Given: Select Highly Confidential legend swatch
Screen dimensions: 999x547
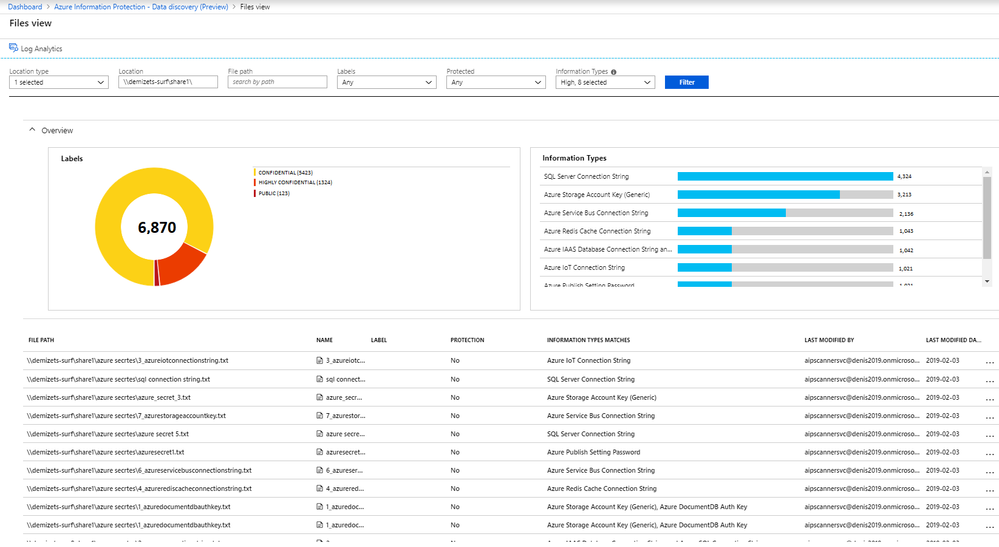Looking at the screenshot, I should pyautogui.click(x=255, y=183).
